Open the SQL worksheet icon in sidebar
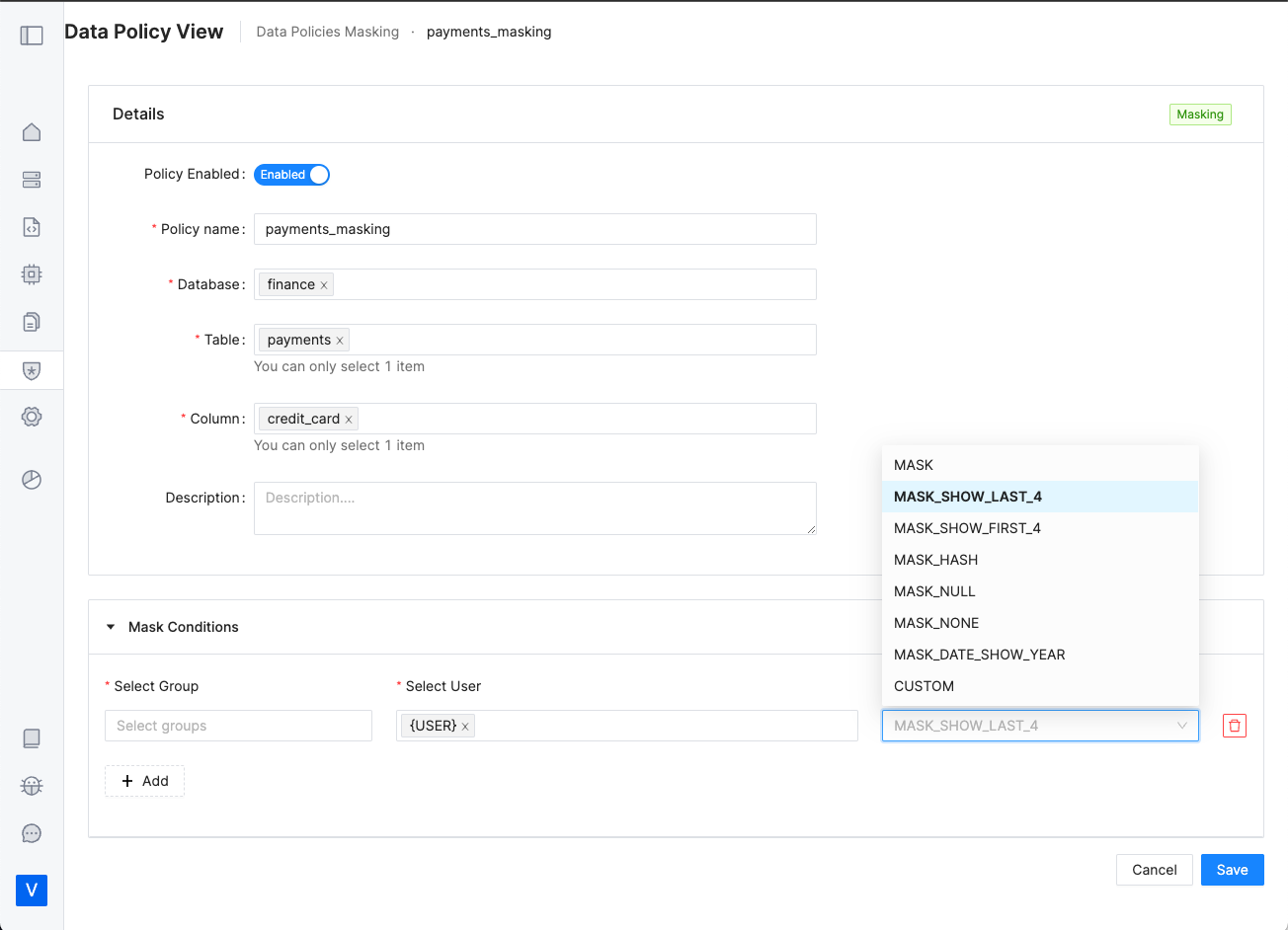The width and height of the screenshot is (1288, 930). (x=31, y=227)
